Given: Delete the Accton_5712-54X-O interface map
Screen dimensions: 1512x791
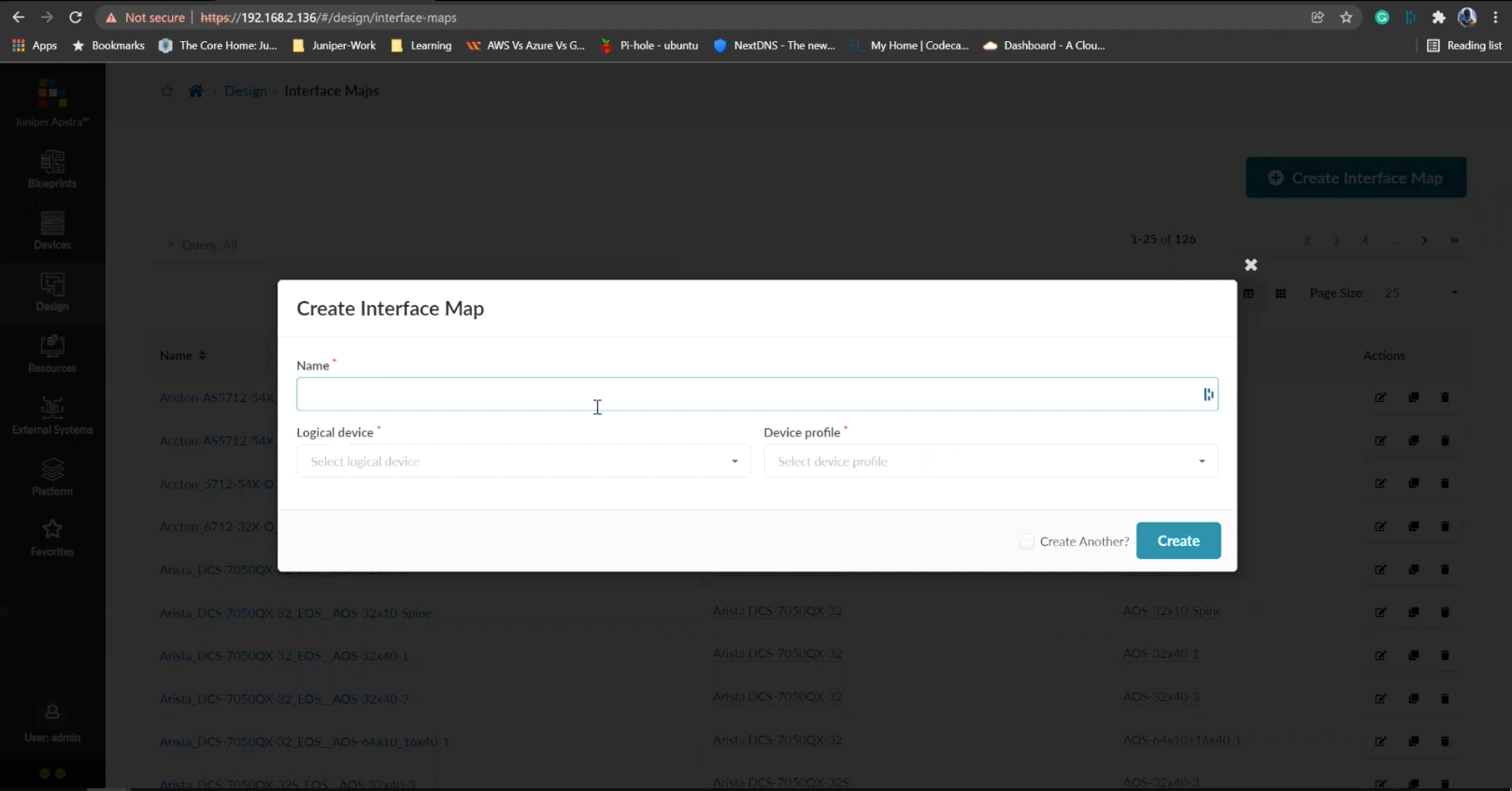Looking at the screenshot, I should [1445, 483].
